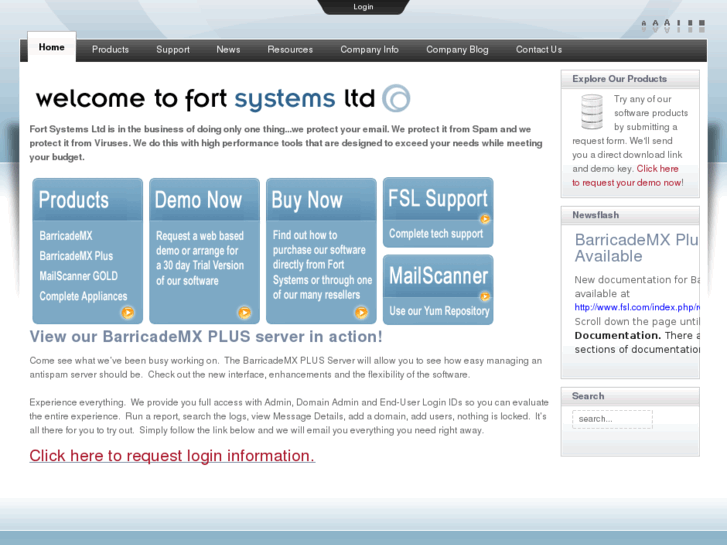This screenshot has width=727, height=545.
Task: Click 'Use our Yum Repository' text
Action: coord(439,311)
